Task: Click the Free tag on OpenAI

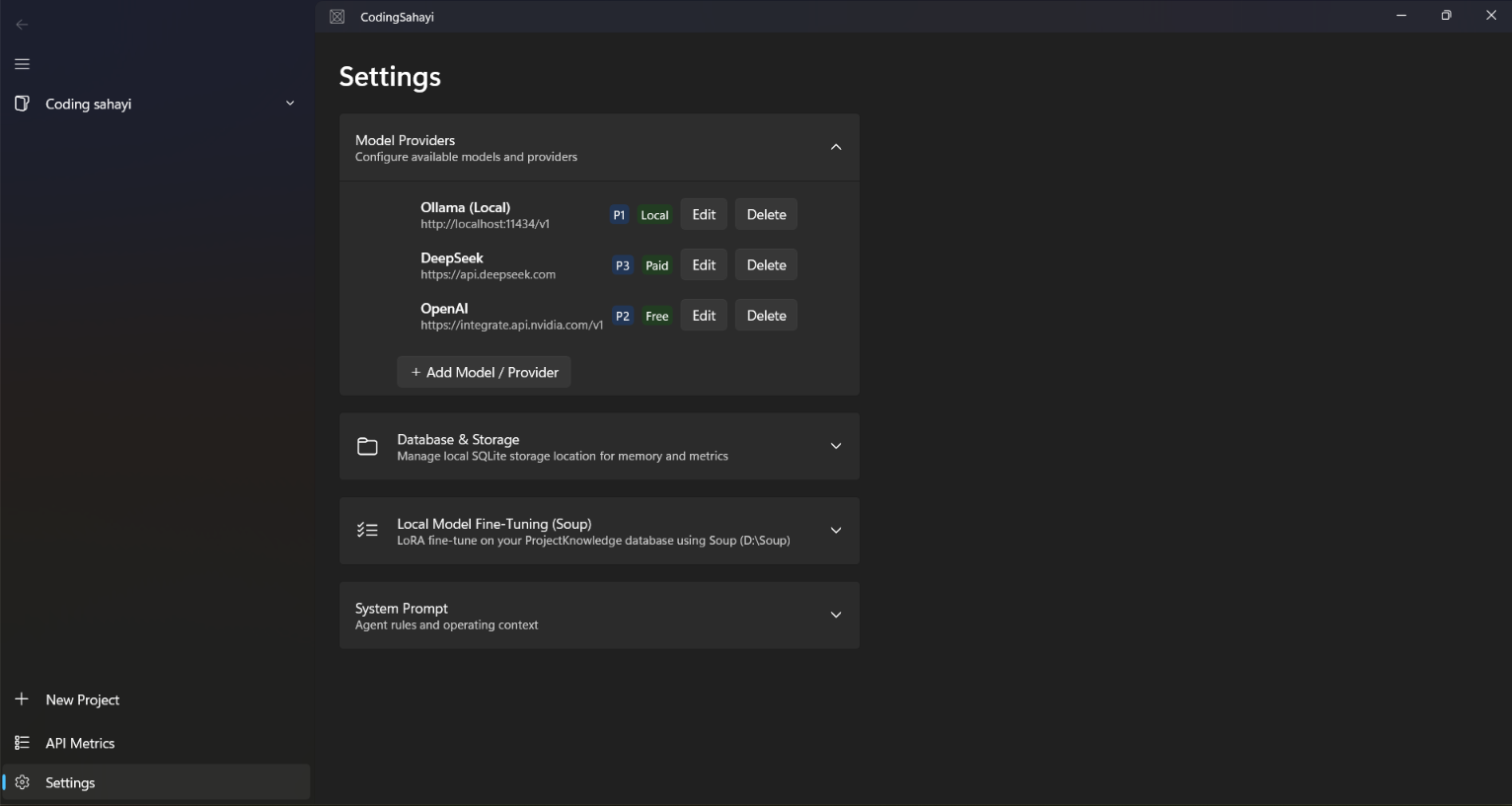Action: [656, 316]
